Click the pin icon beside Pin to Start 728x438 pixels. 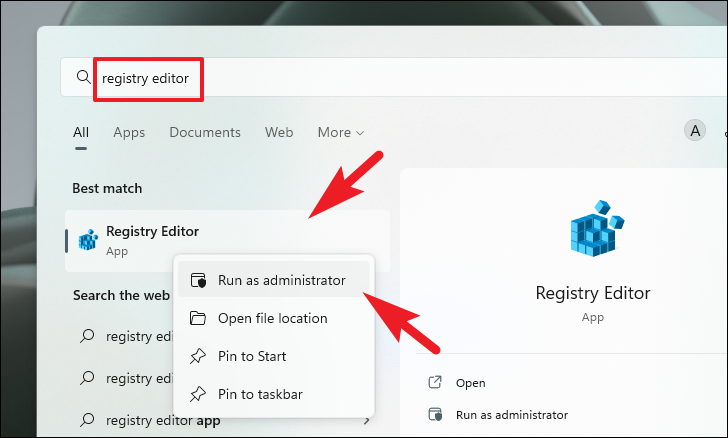pos(198,356)
